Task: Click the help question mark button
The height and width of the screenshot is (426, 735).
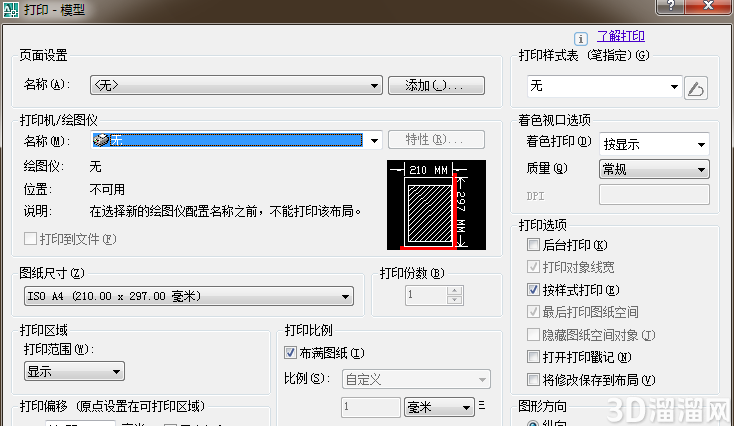Action: pos(671,6)
